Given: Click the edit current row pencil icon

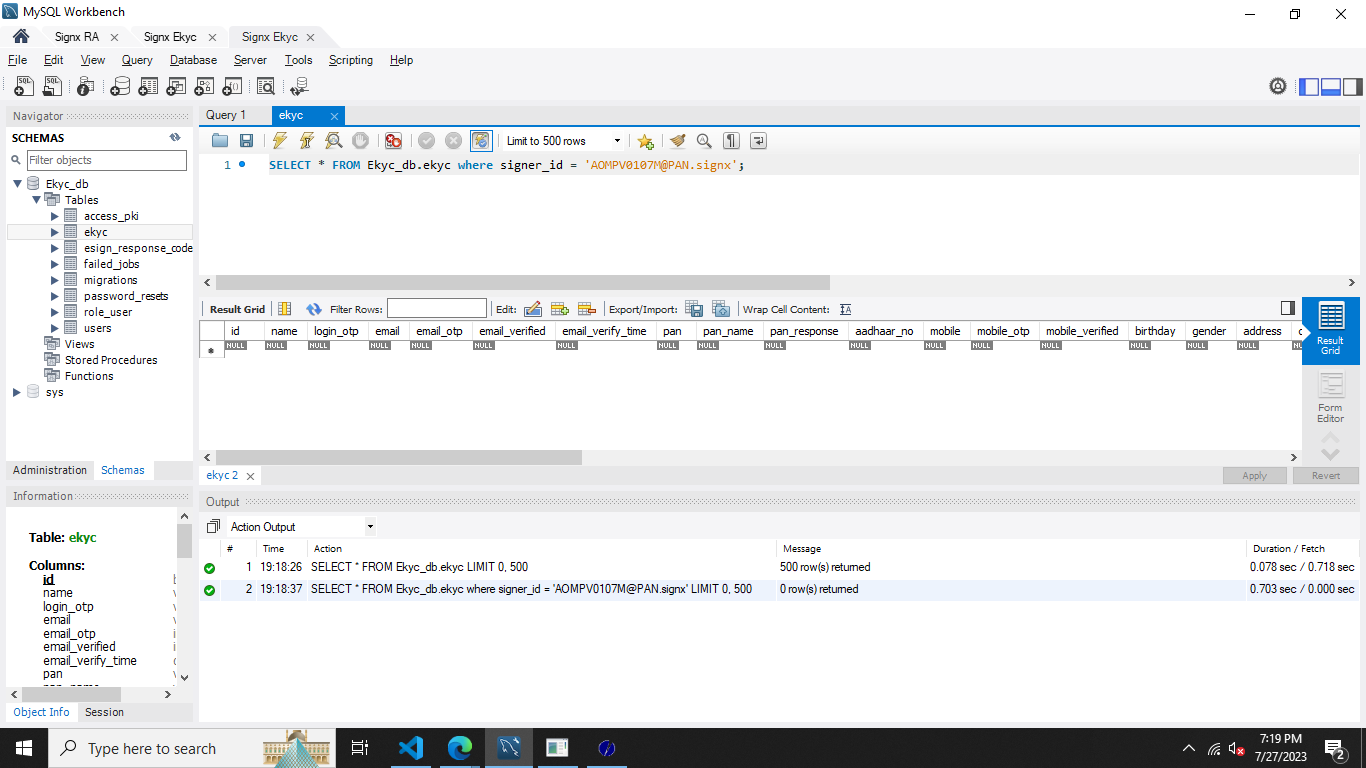Looking at the screenshot, I should point(533,309).
